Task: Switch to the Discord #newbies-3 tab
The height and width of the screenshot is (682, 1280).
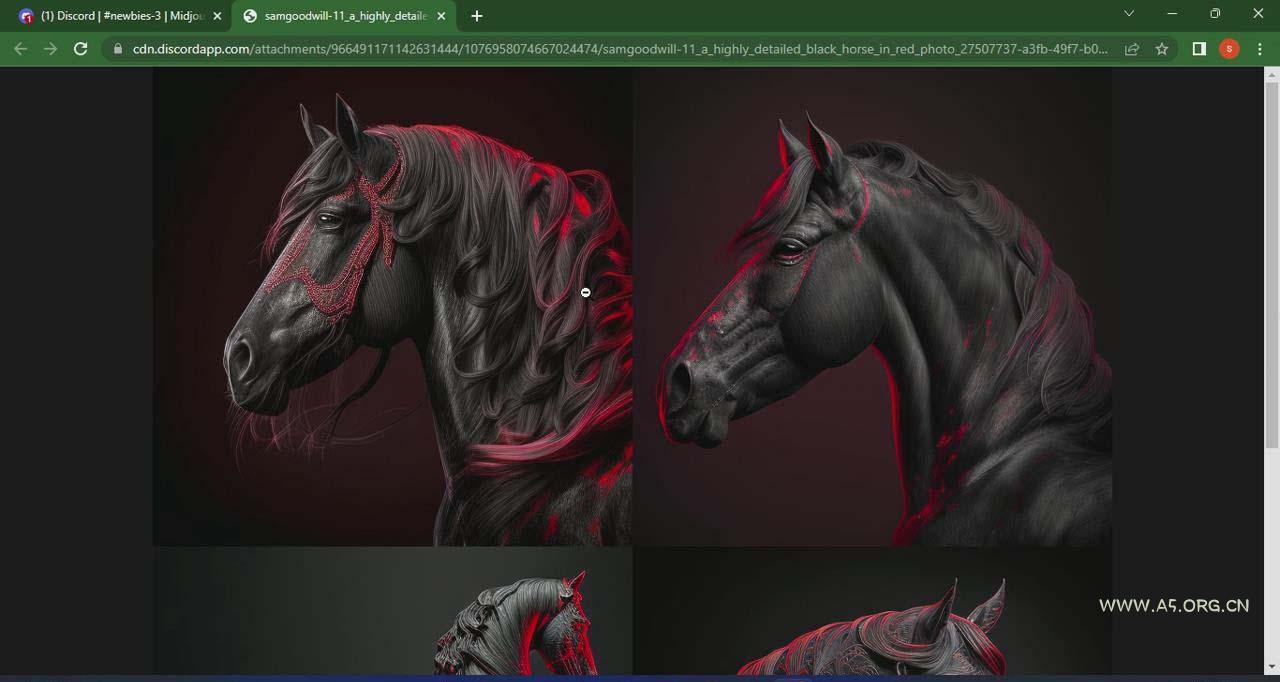Action: pyautogui.click(x=115, y=16)
